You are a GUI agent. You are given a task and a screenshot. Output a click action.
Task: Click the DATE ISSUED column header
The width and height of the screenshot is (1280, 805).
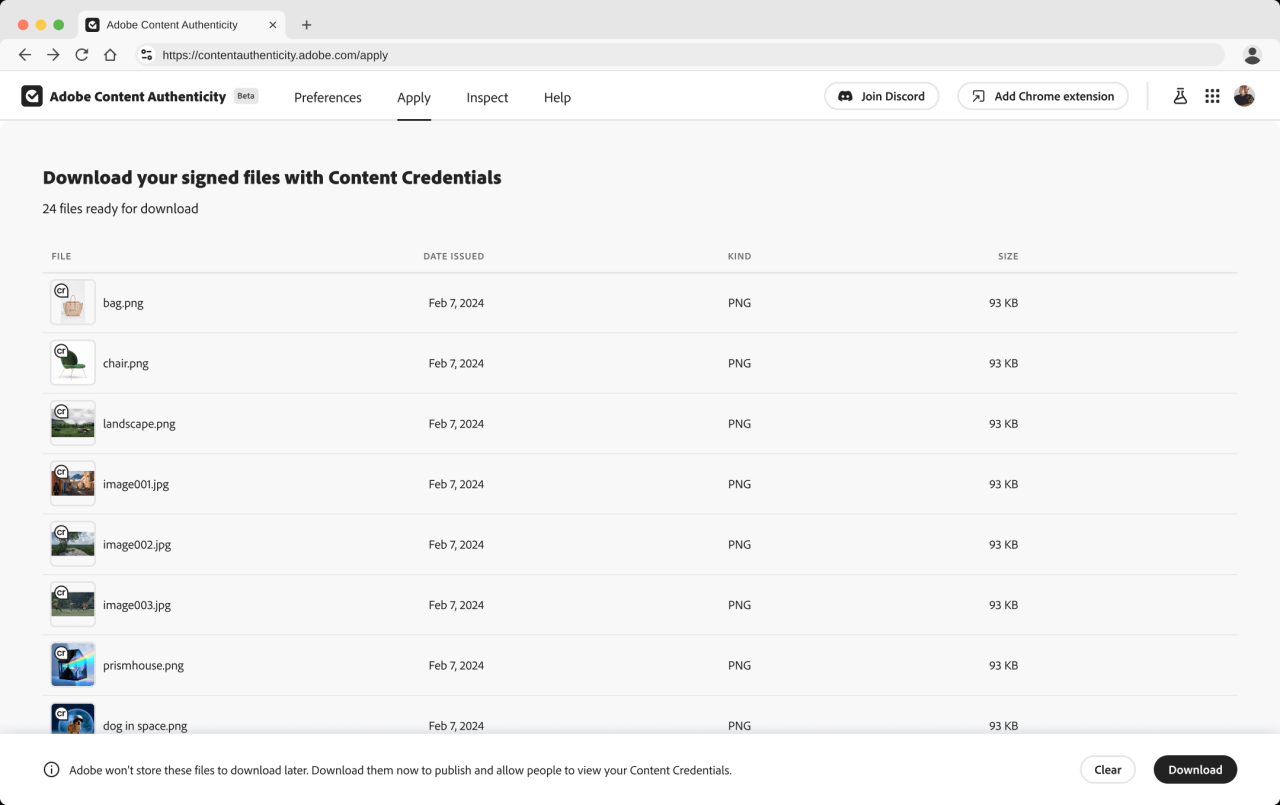(454, 256)
